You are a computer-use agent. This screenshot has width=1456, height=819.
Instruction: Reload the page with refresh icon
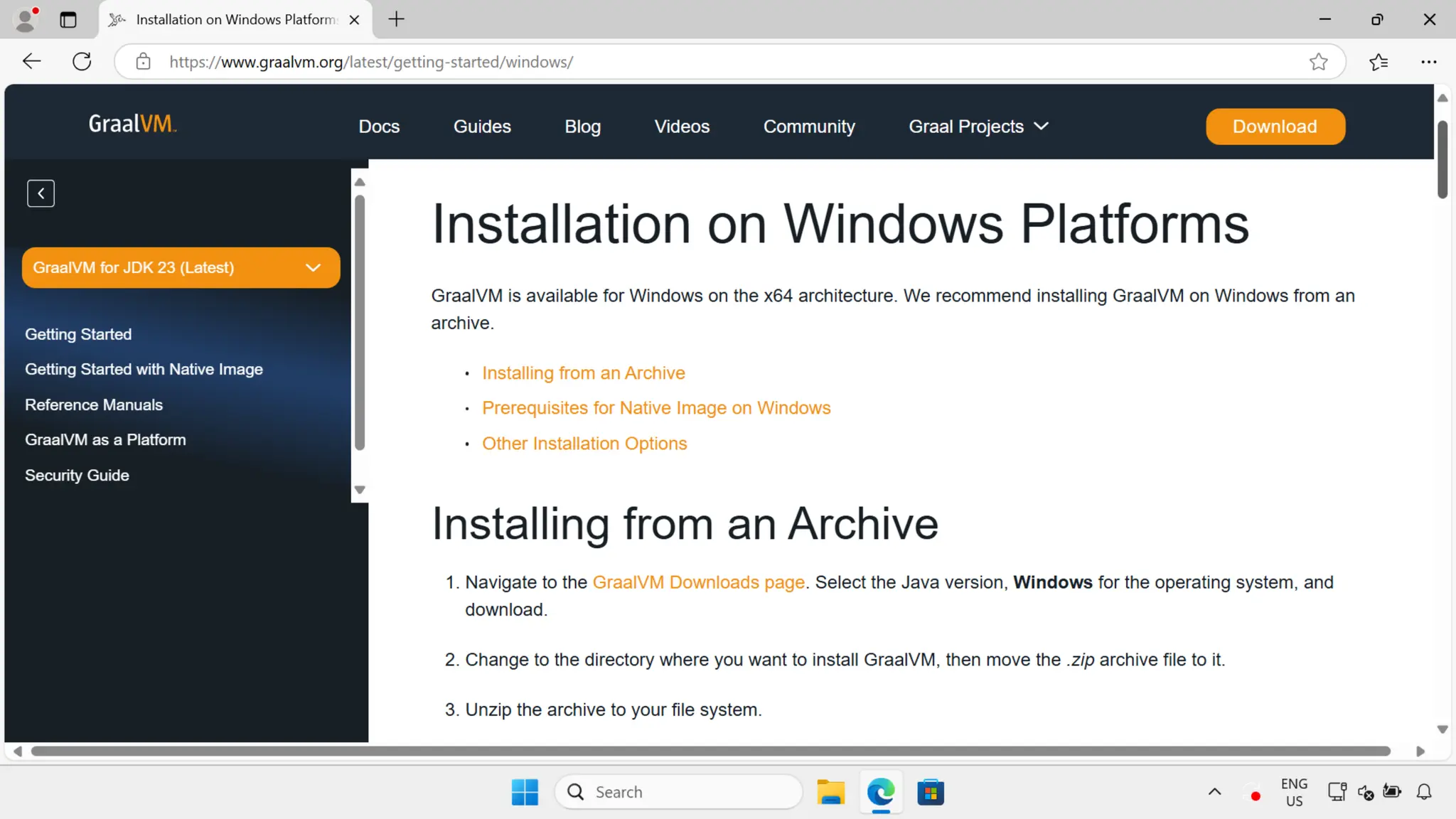[x=82, y=62]
